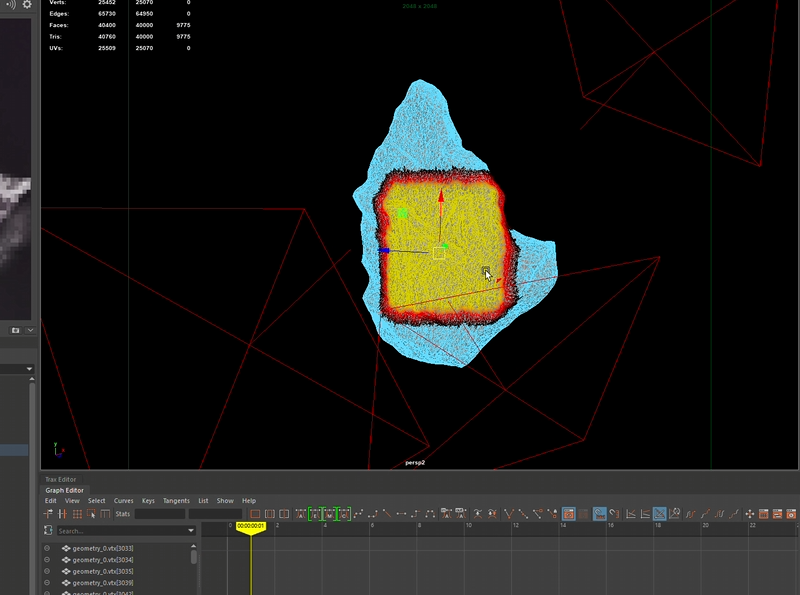Select geometry_0.vtx[3035] in outliner

tap(103, 571)
